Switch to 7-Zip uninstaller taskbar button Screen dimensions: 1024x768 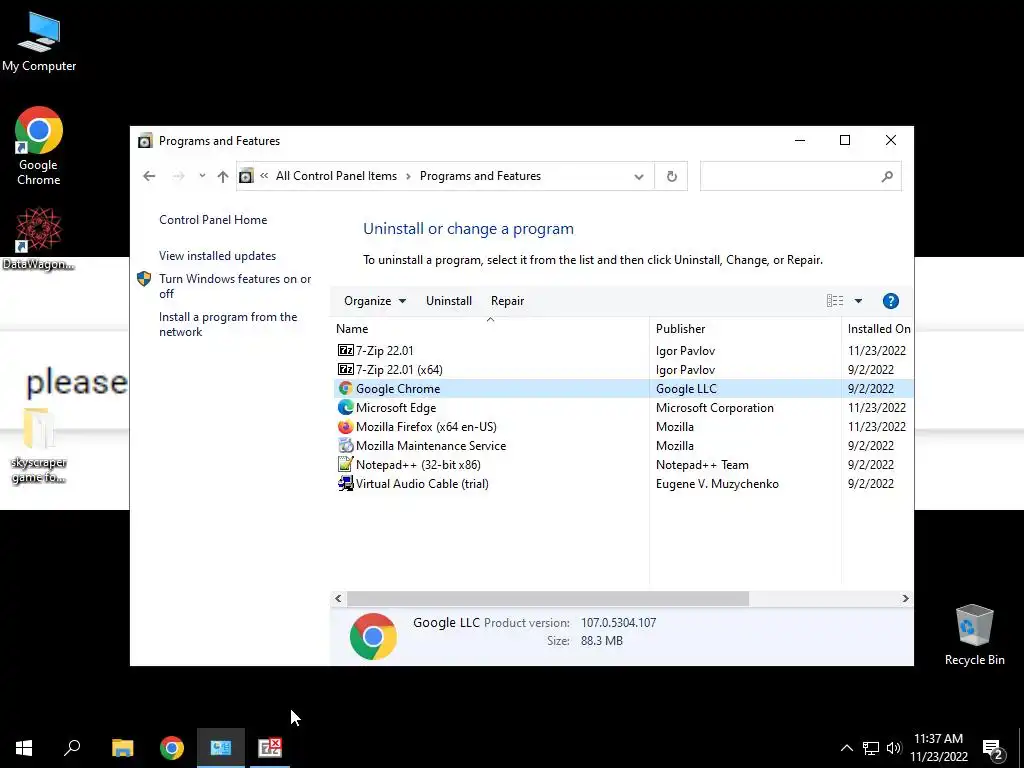tap(270, 748)
